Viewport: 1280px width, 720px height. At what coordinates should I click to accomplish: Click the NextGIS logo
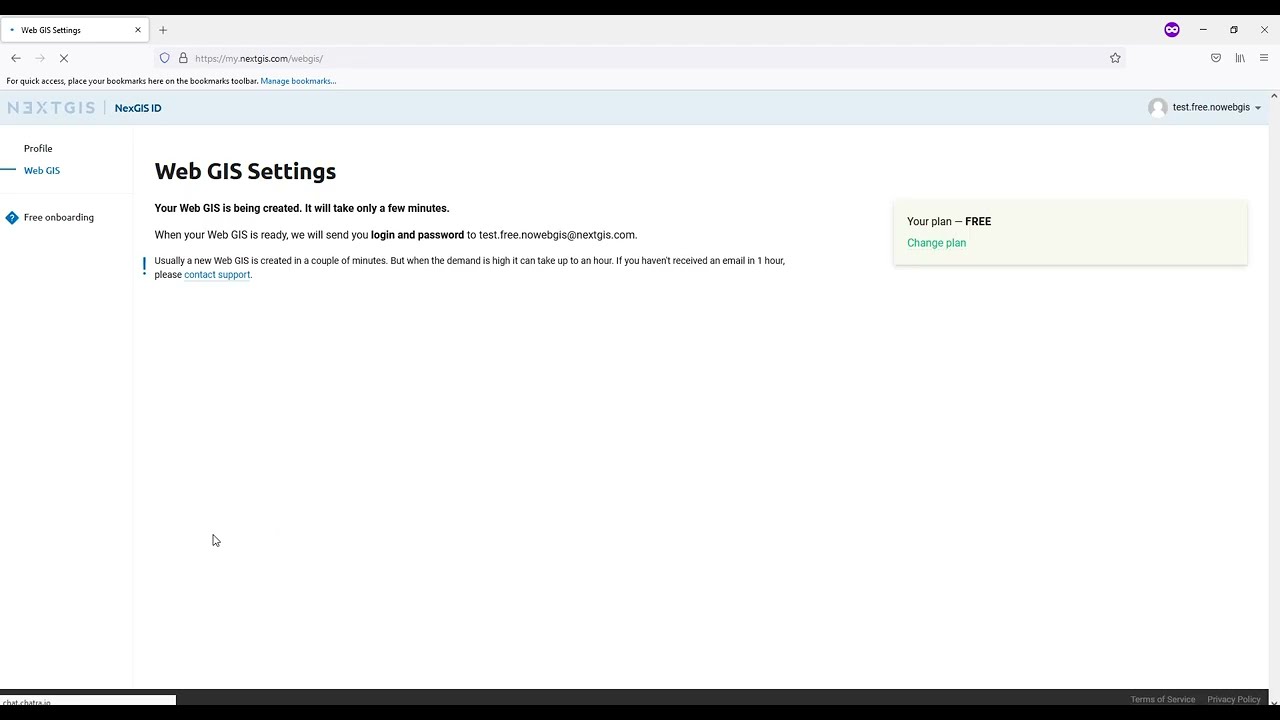pyautogui.click(x=51, y=108)
